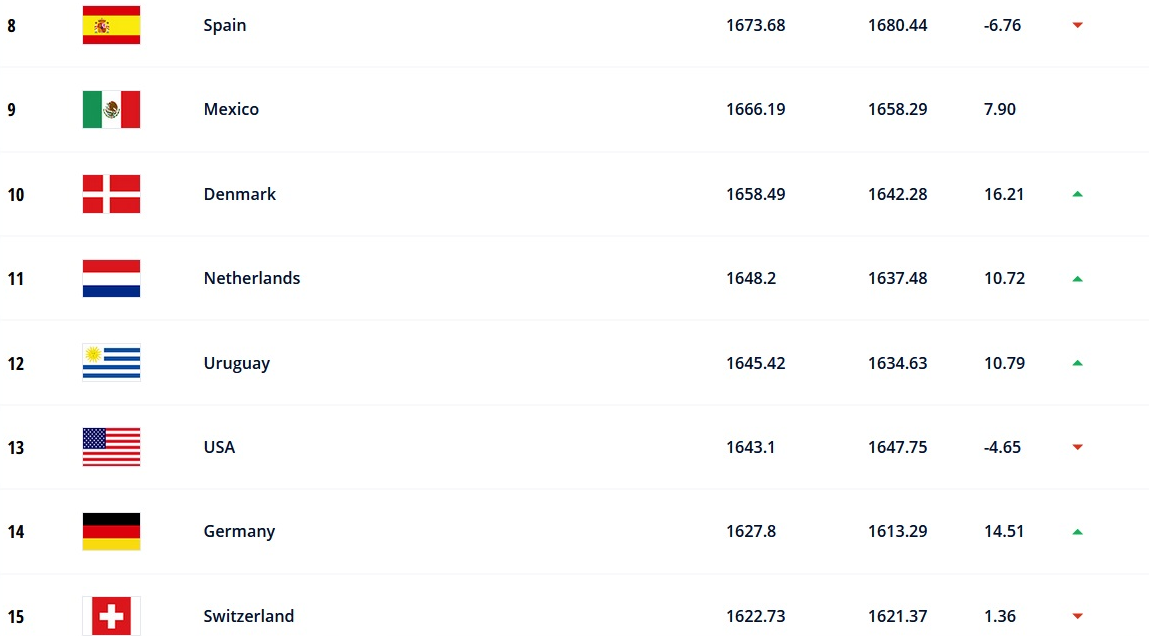Click Denmark's total points 1658.49
The height and width of the screenshot is (636, 1149).
[x=755, y=194]
